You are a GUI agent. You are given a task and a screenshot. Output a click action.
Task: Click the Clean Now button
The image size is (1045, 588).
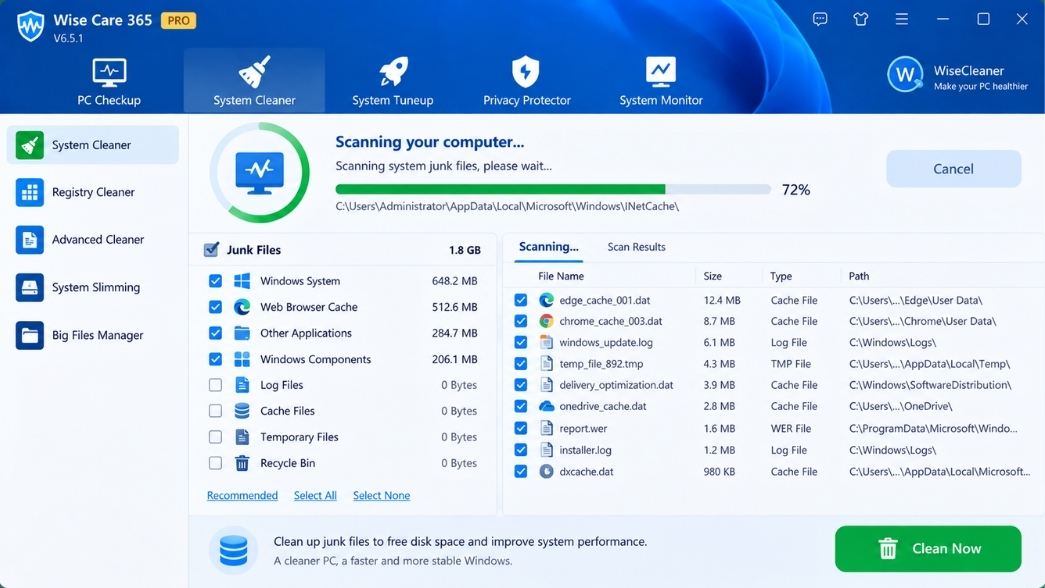[928, 549]
